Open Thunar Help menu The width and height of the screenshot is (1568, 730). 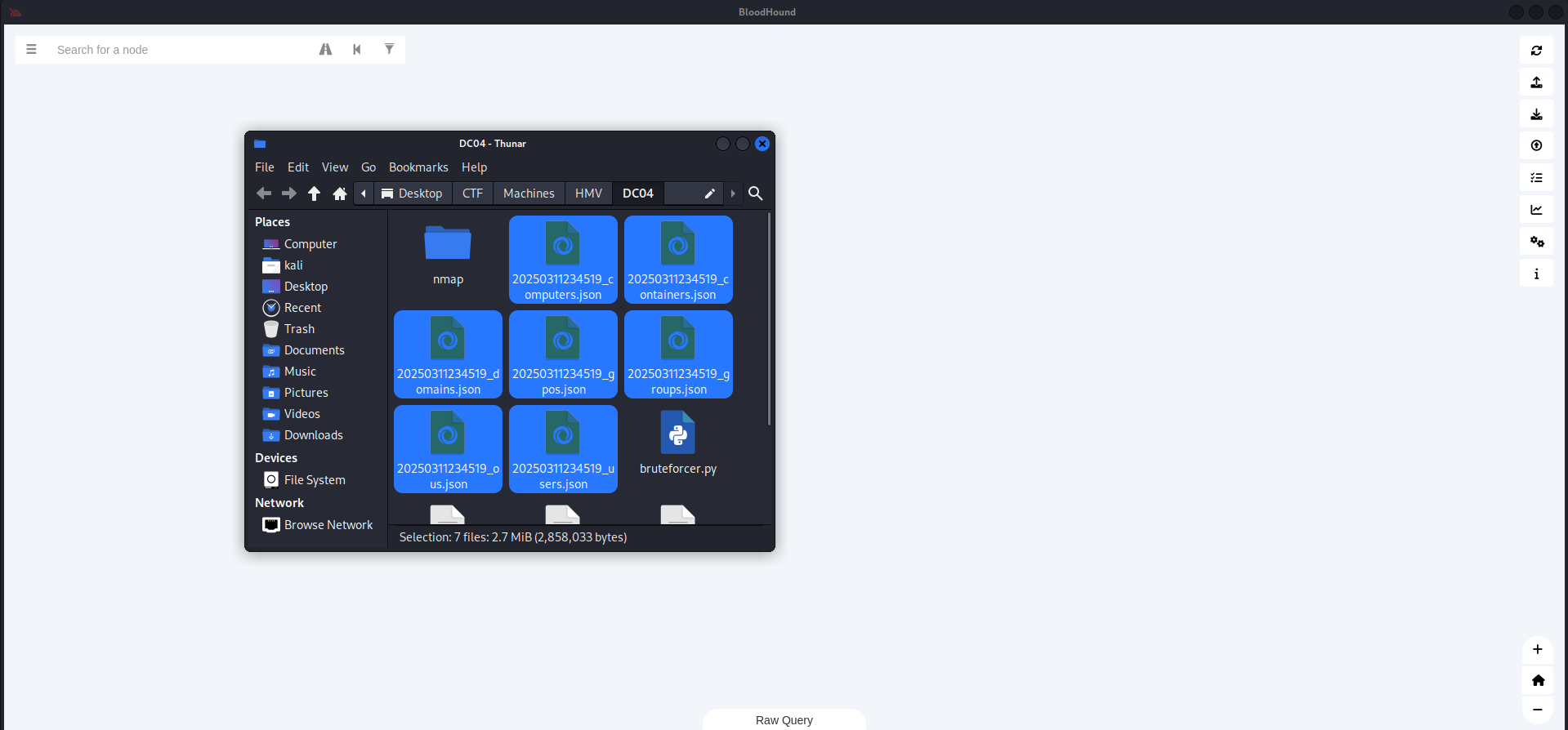click(x=474, y=167)
